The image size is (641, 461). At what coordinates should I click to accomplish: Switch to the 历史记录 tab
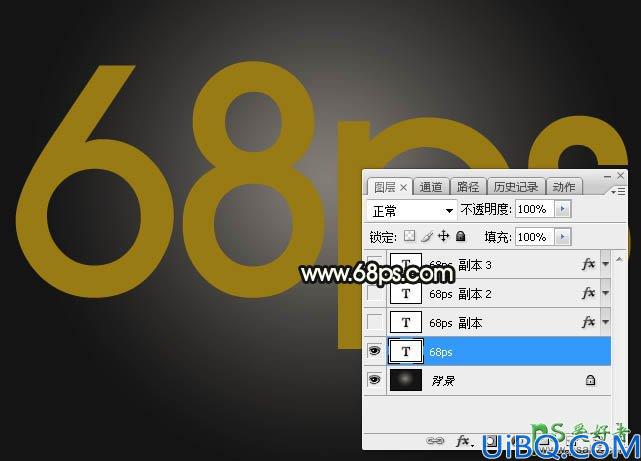pos(516,187)
